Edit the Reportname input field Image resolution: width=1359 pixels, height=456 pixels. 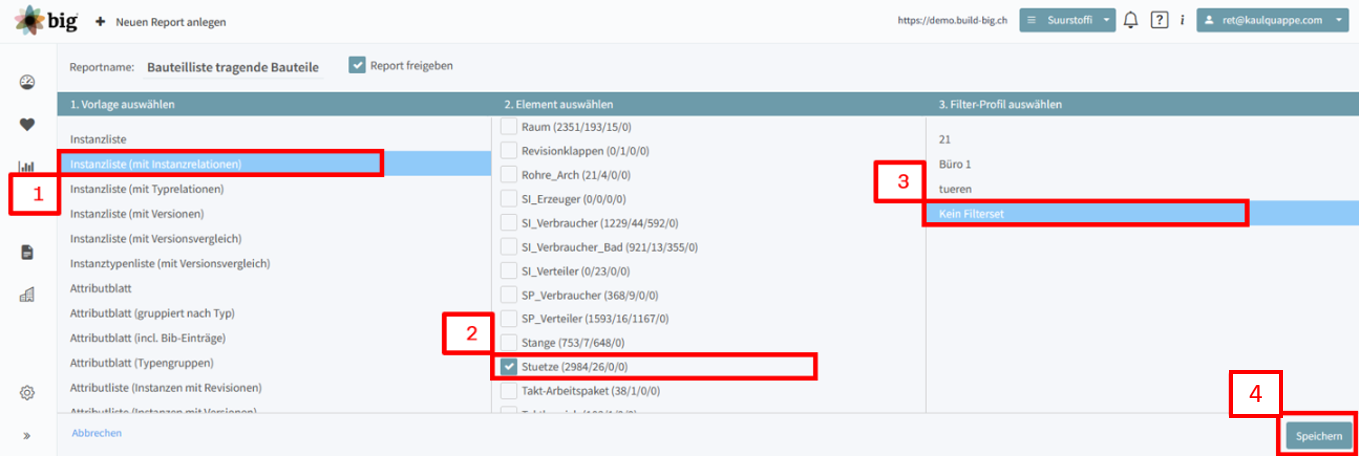click(233, 68)
